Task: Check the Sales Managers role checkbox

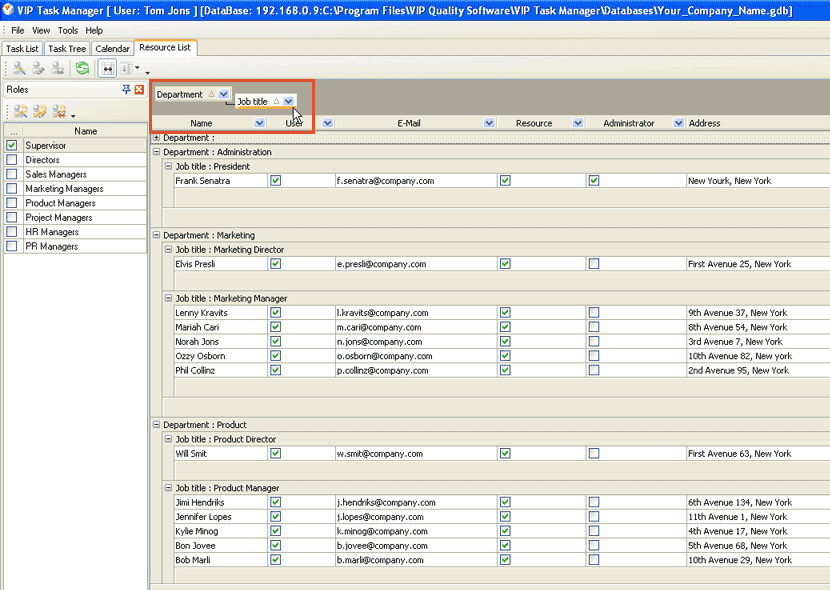Action: tap(12, 175)
